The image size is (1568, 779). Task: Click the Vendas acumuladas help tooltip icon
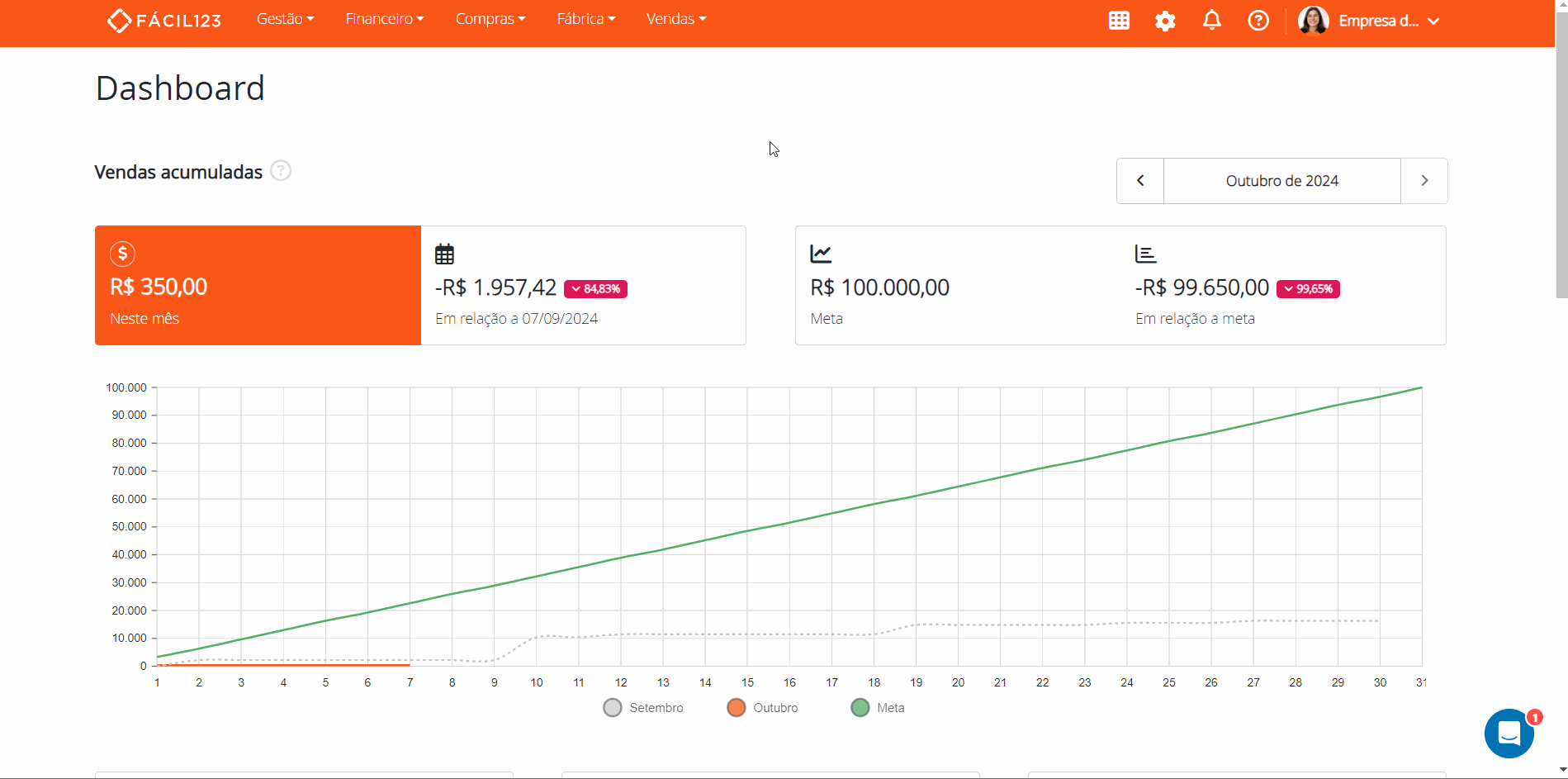281,171
